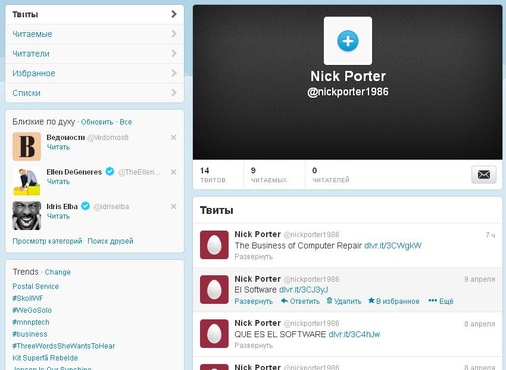Click chevron arrow in Твиты row
The height and width of the screenshot is (370, 506).
[174, 14]
